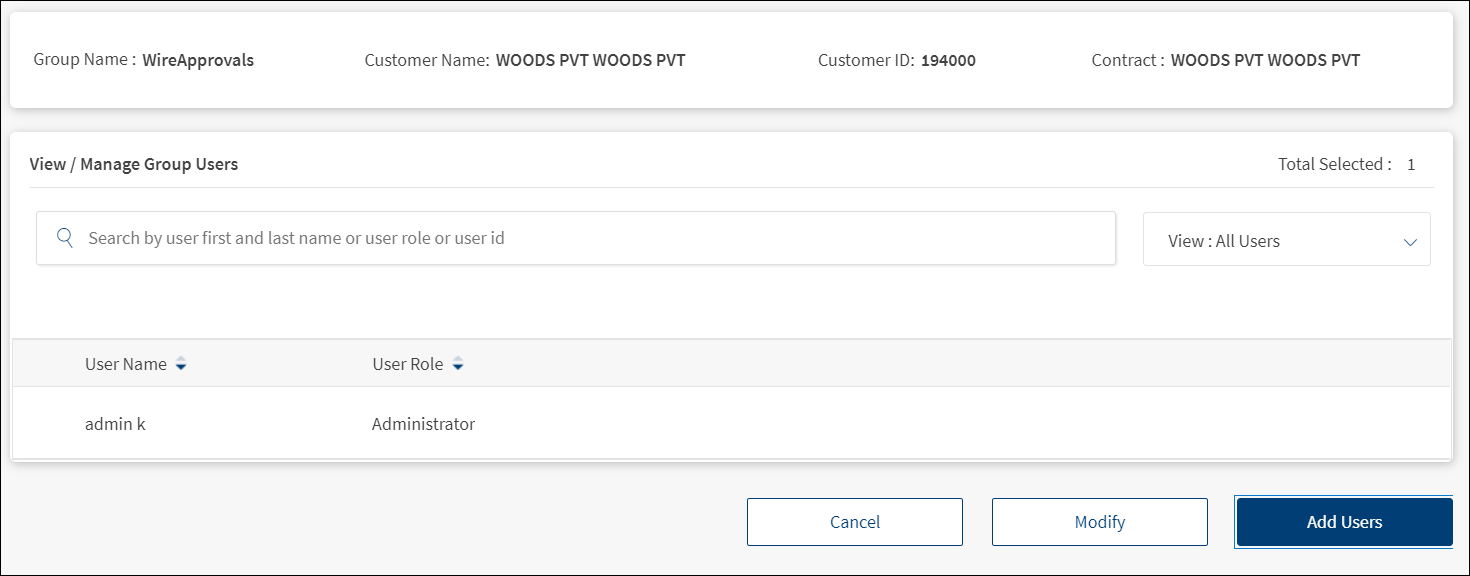Click the User Name column header
Viewport: 1470px width, 576px height.
coord(126,364)
